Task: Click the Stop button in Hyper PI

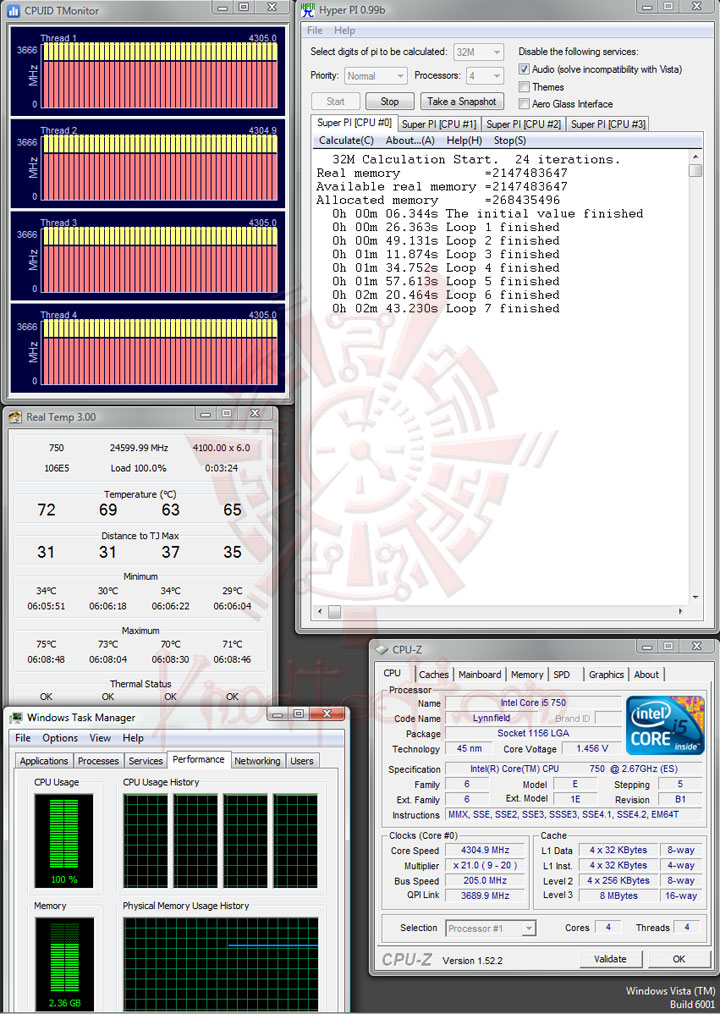Action: pos(389,102)
